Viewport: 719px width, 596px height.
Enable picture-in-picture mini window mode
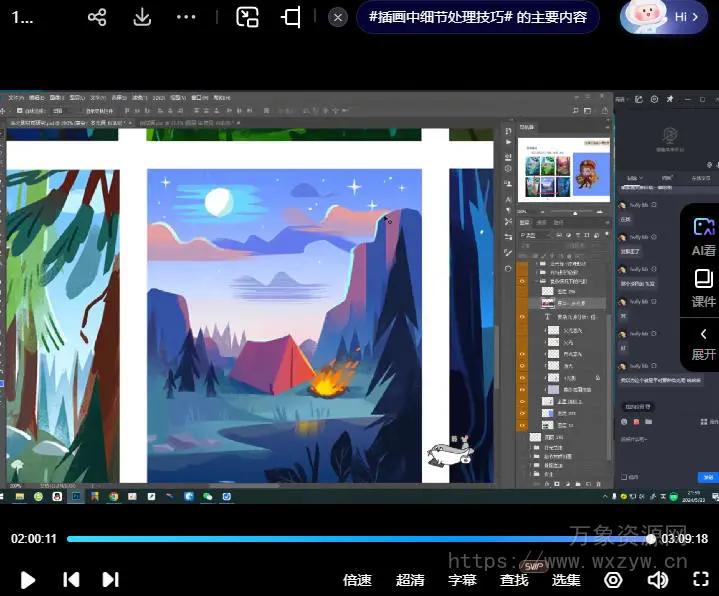(x=247, y=17)
